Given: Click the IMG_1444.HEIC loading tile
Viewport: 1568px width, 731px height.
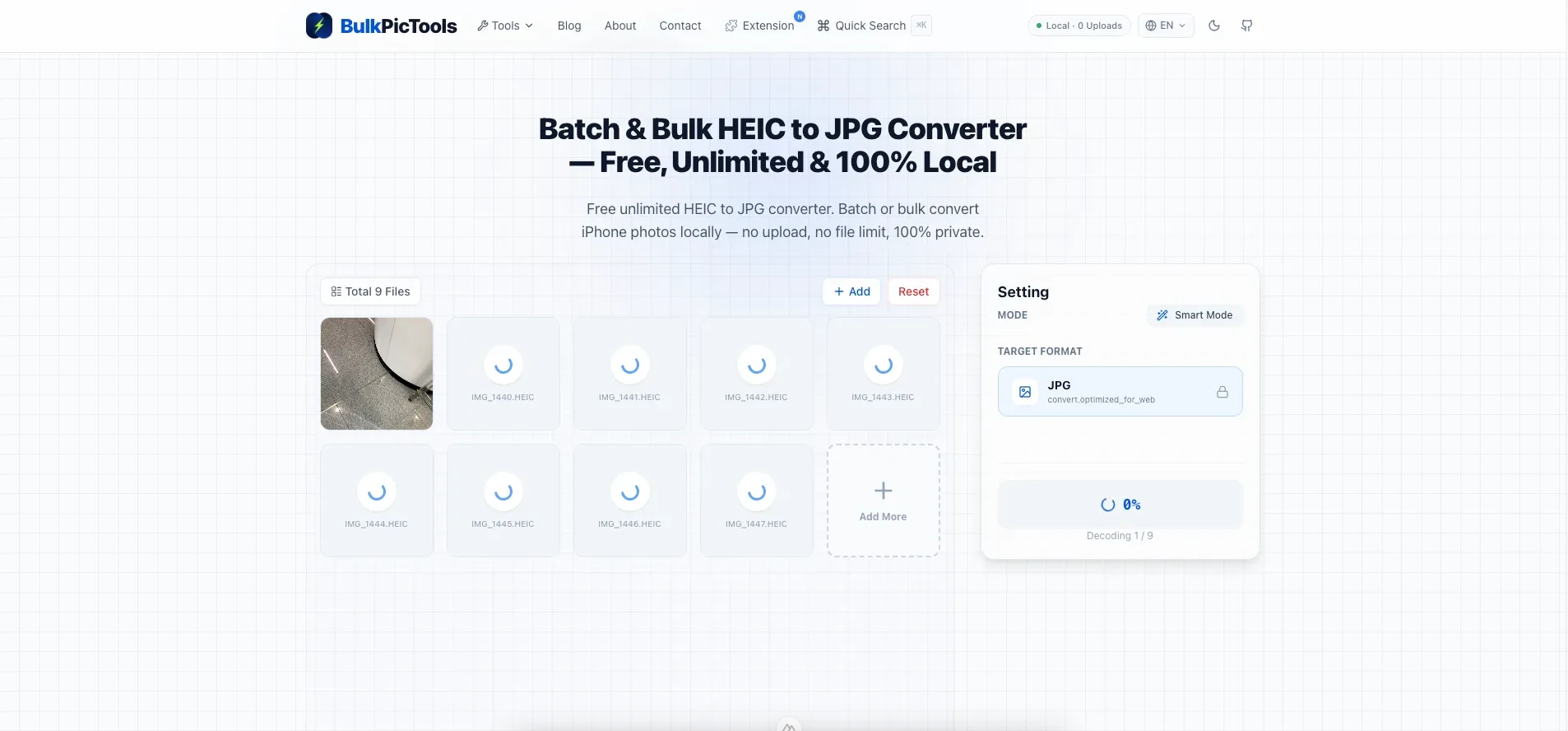Looking at the screenshot, I should [x=377, y=501].
